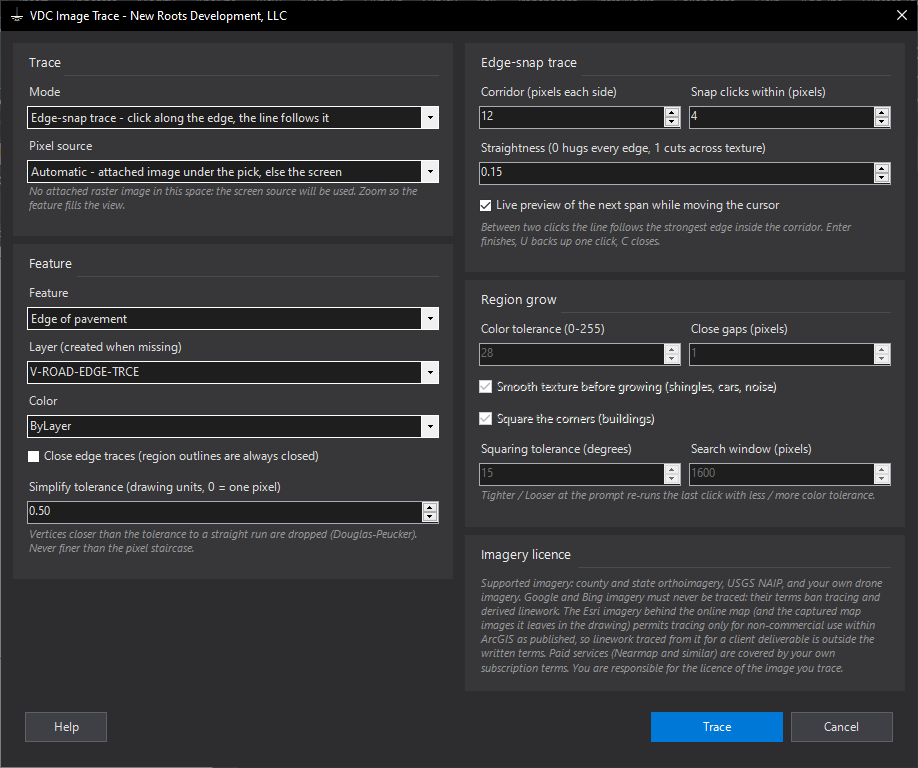Click the Cancel button
The width and height of the screenshot is (918, 768).
point(841,727)
